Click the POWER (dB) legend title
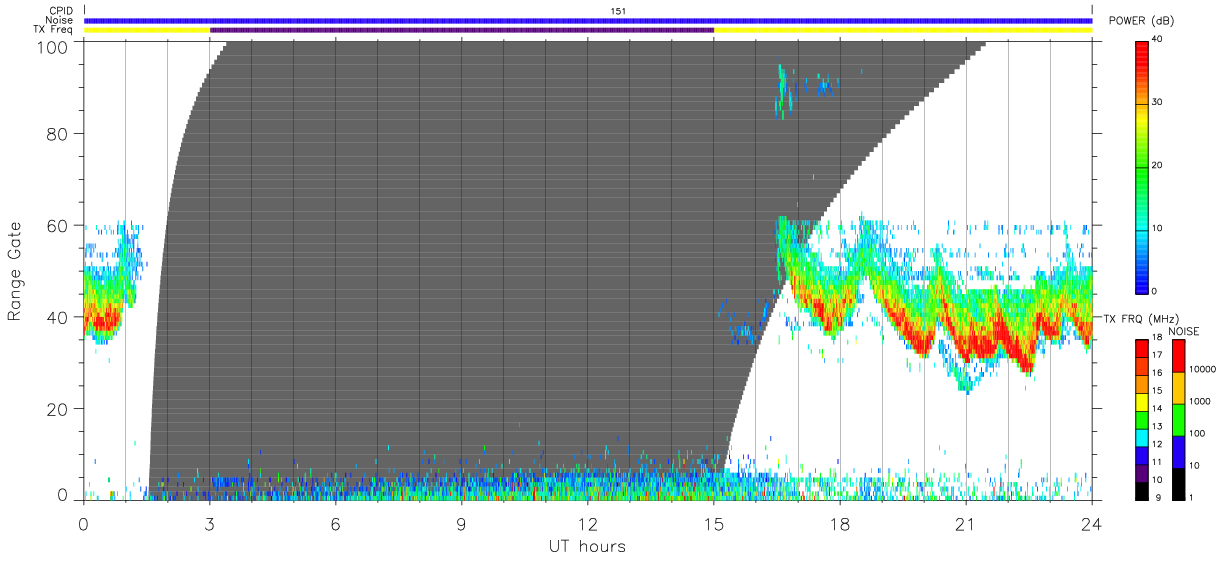1228x567 pixels. (x=1141, y=21)
